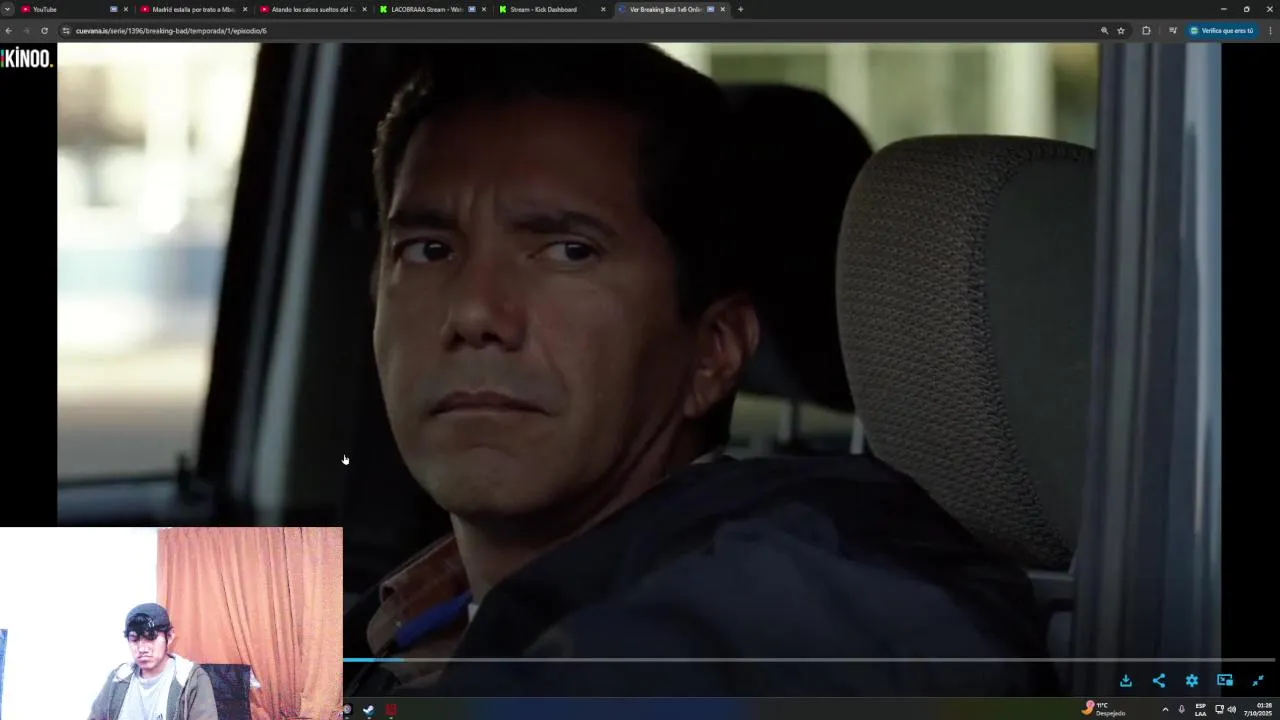Open the video player settings gear
The width and height of the screenshot is (1280, 720).
pyautogui.click(x=1192, y=681)
